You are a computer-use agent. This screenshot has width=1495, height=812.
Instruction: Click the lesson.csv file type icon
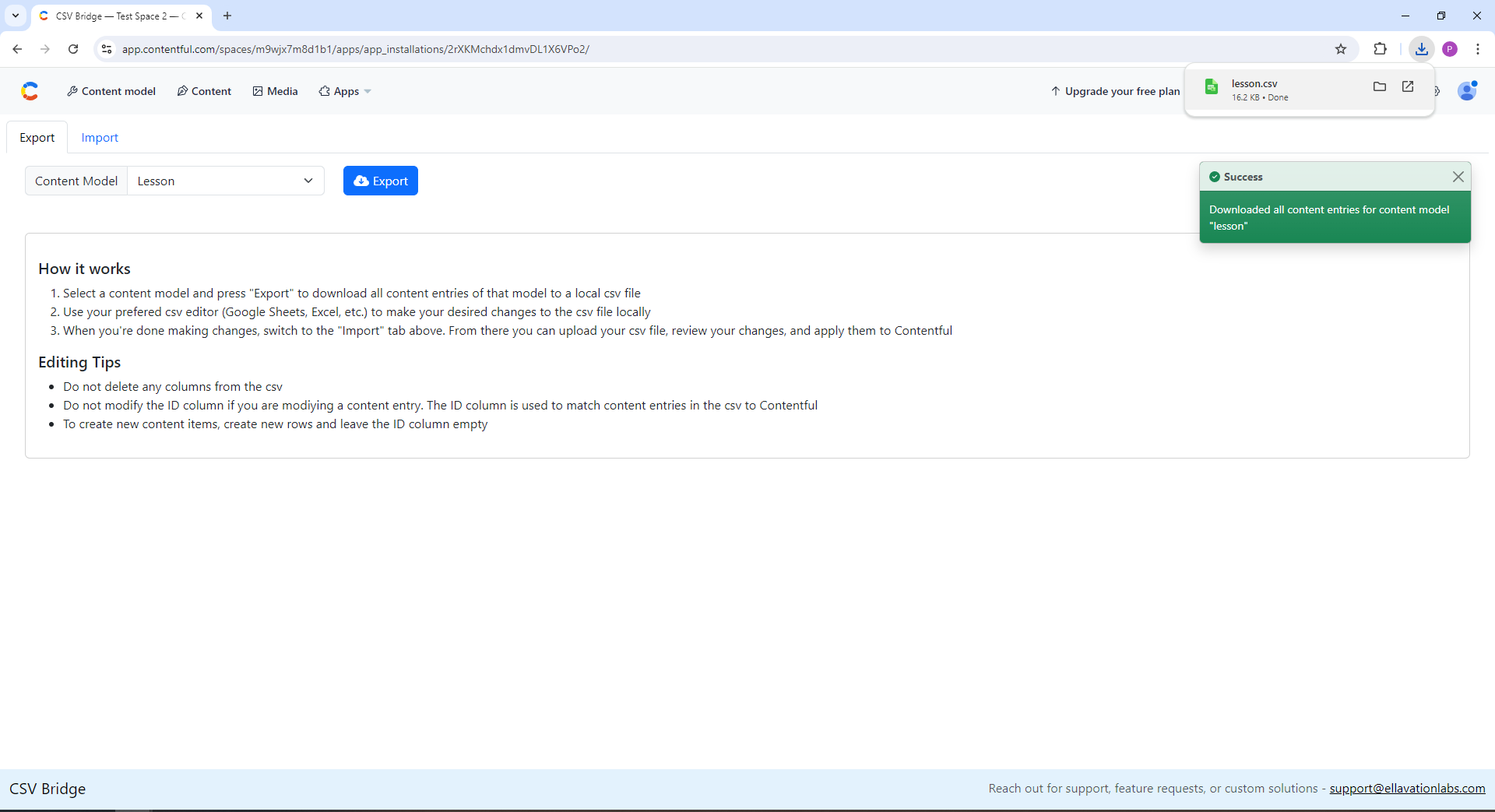tap(1212, 86)
